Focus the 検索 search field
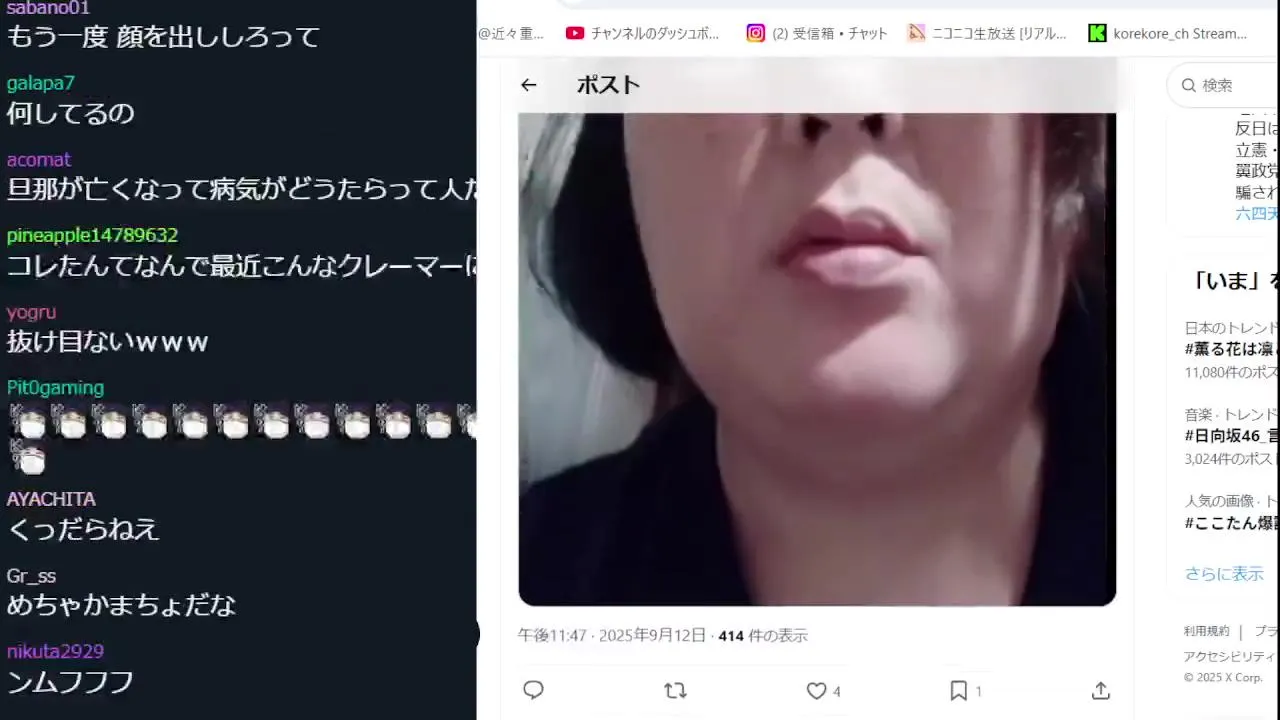 (x=1223, y=85)
